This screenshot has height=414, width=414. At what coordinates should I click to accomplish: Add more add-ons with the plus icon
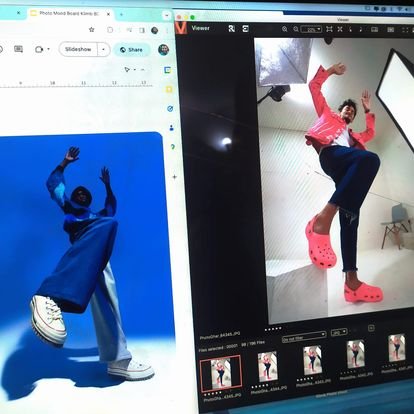tap(174, 177)
